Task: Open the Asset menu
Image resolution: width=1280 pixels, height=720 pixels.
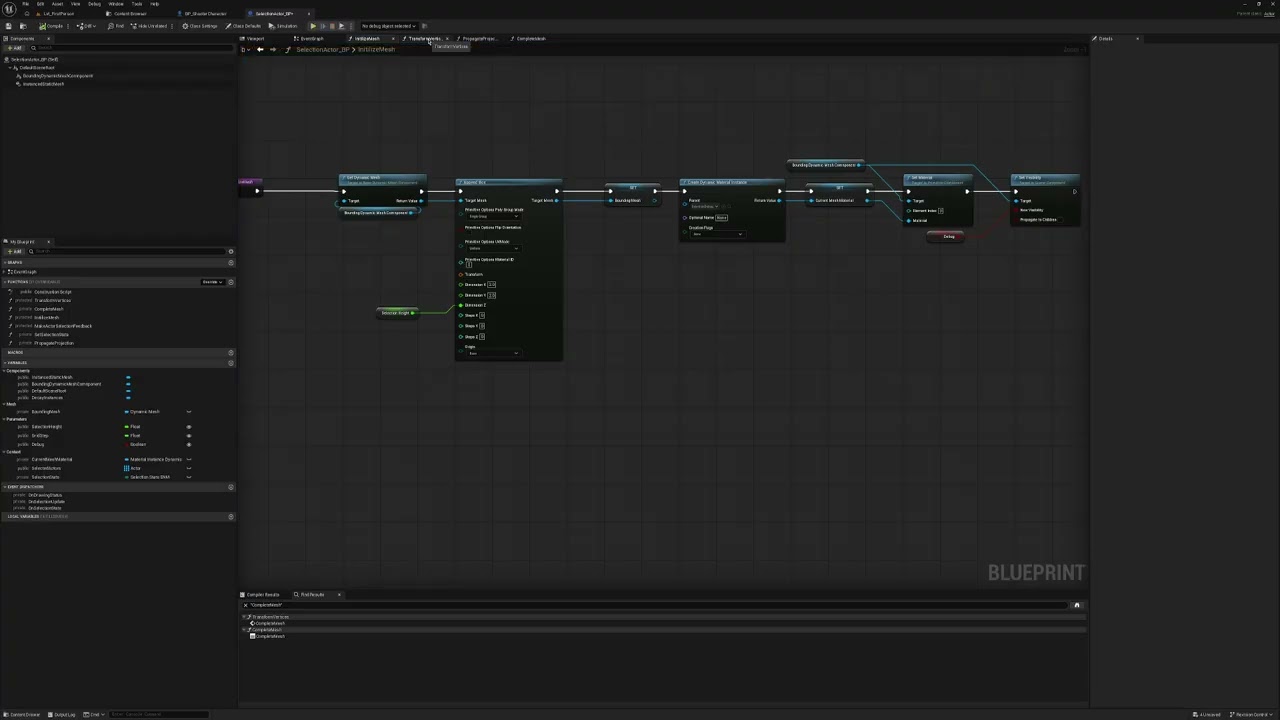Action: coord(57,4)
